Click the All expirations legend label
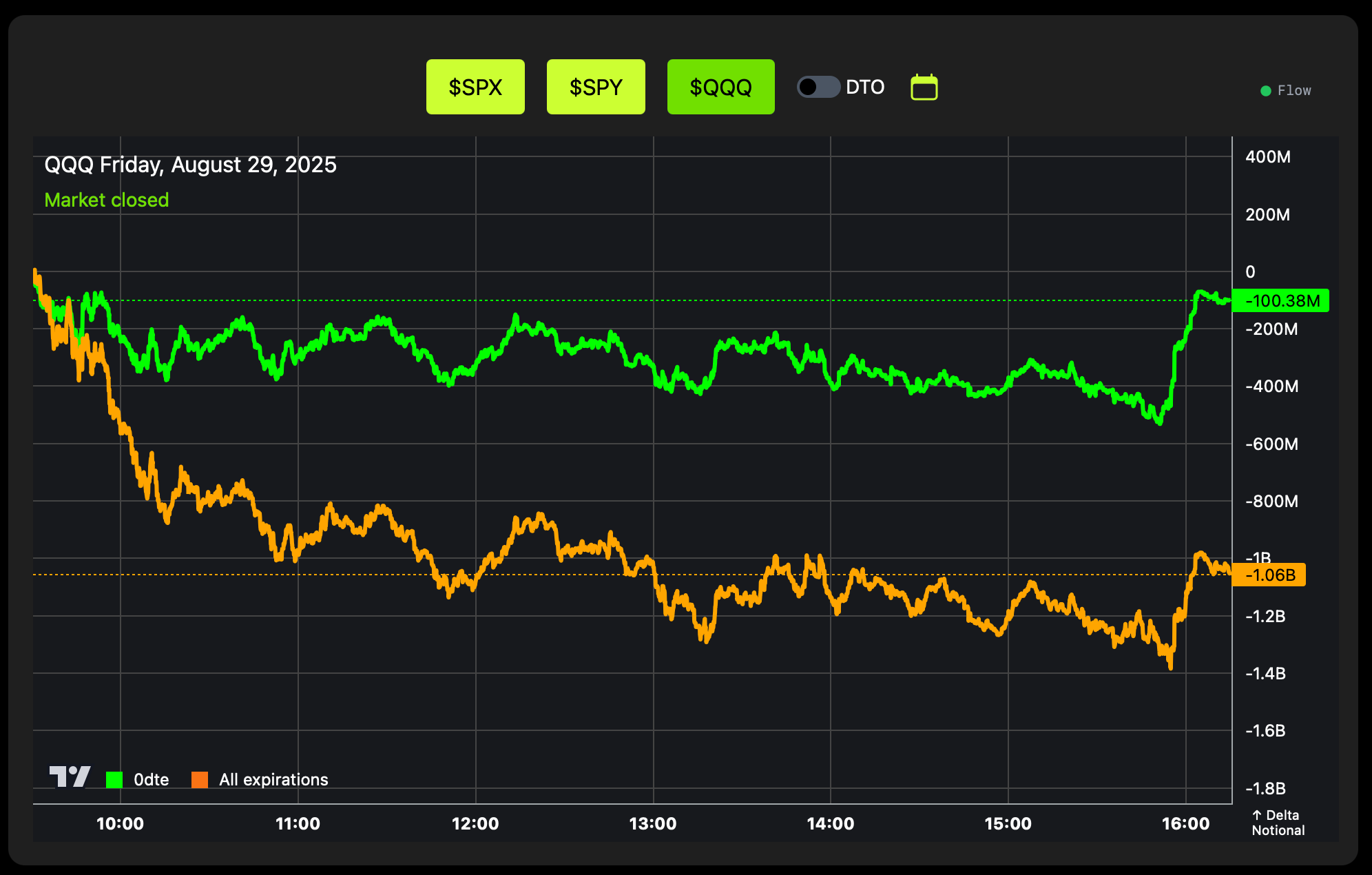This screenshot has width=1372, height=875. (x=273, y=779)
